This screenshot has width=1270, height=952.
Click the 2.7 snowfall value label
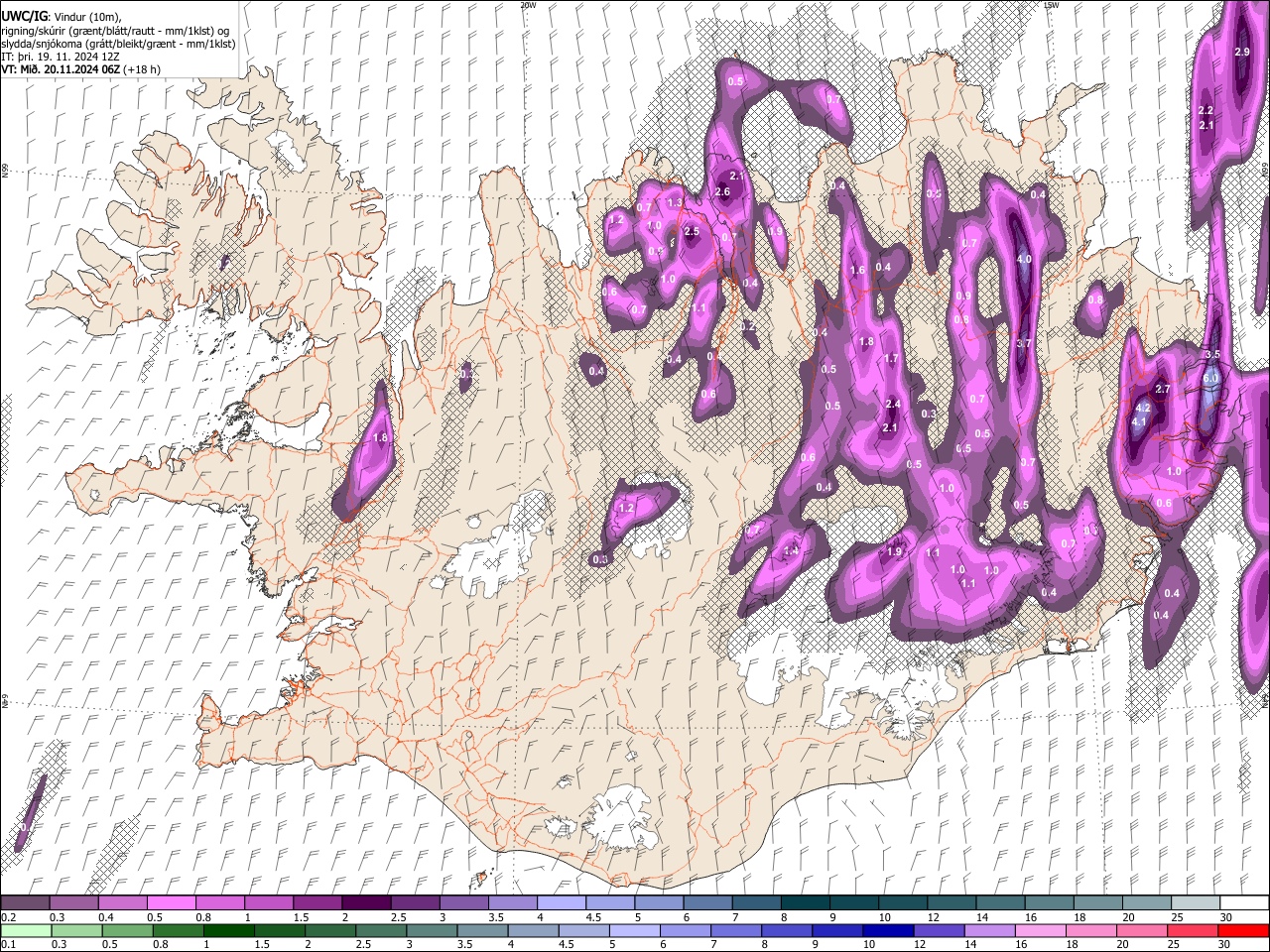coord(1163,390)
